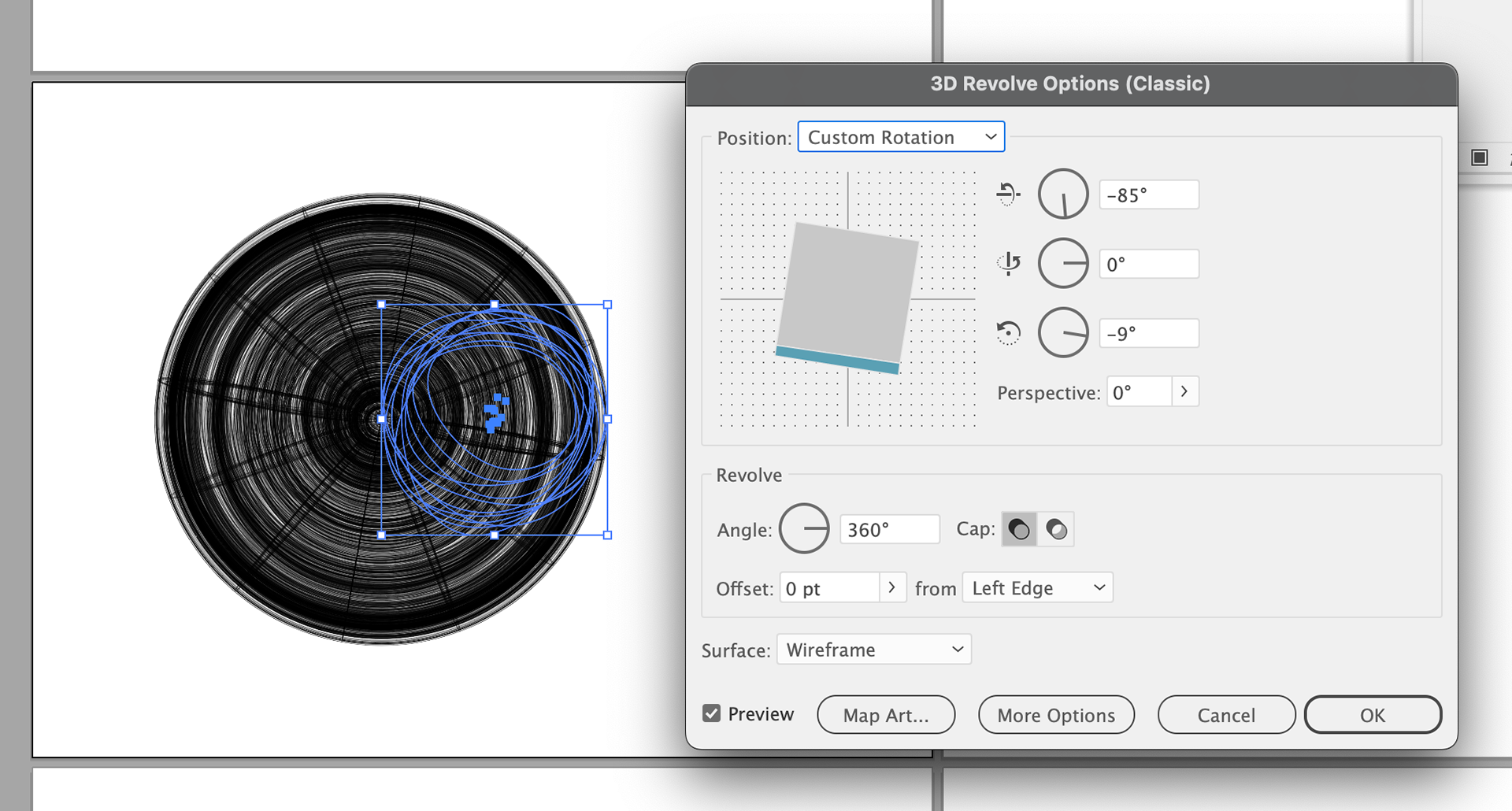Adjust the Y-axis rotation dial
Viewport: 1512px width, 811px height.
pyautogui.click(x=1063, y=263)
